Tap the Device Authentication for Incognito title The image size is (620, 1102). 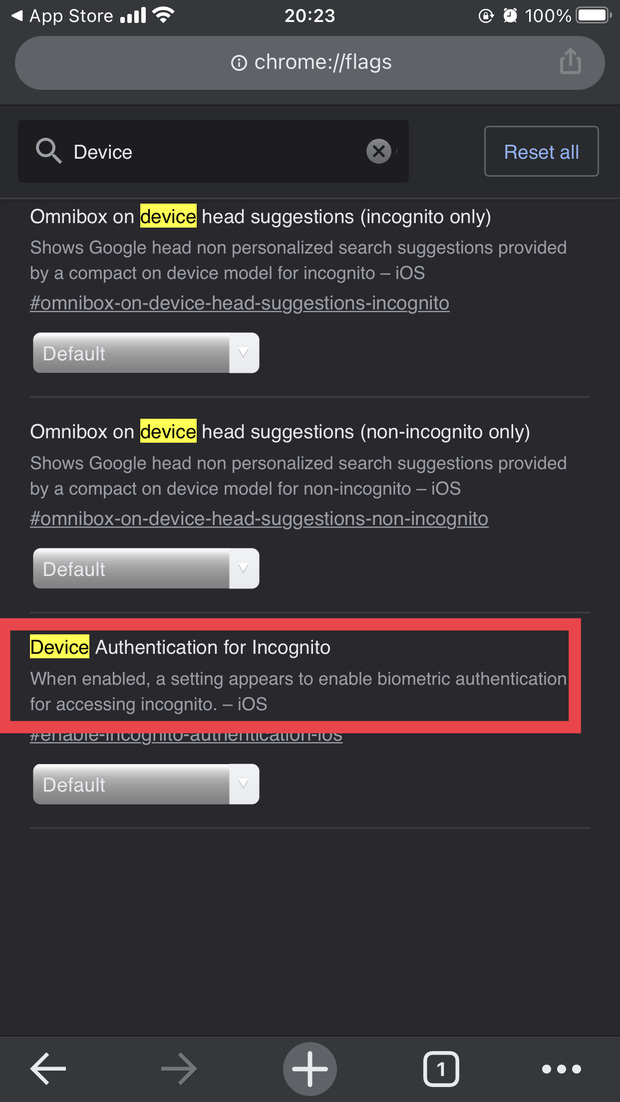[x=180, y=648]
